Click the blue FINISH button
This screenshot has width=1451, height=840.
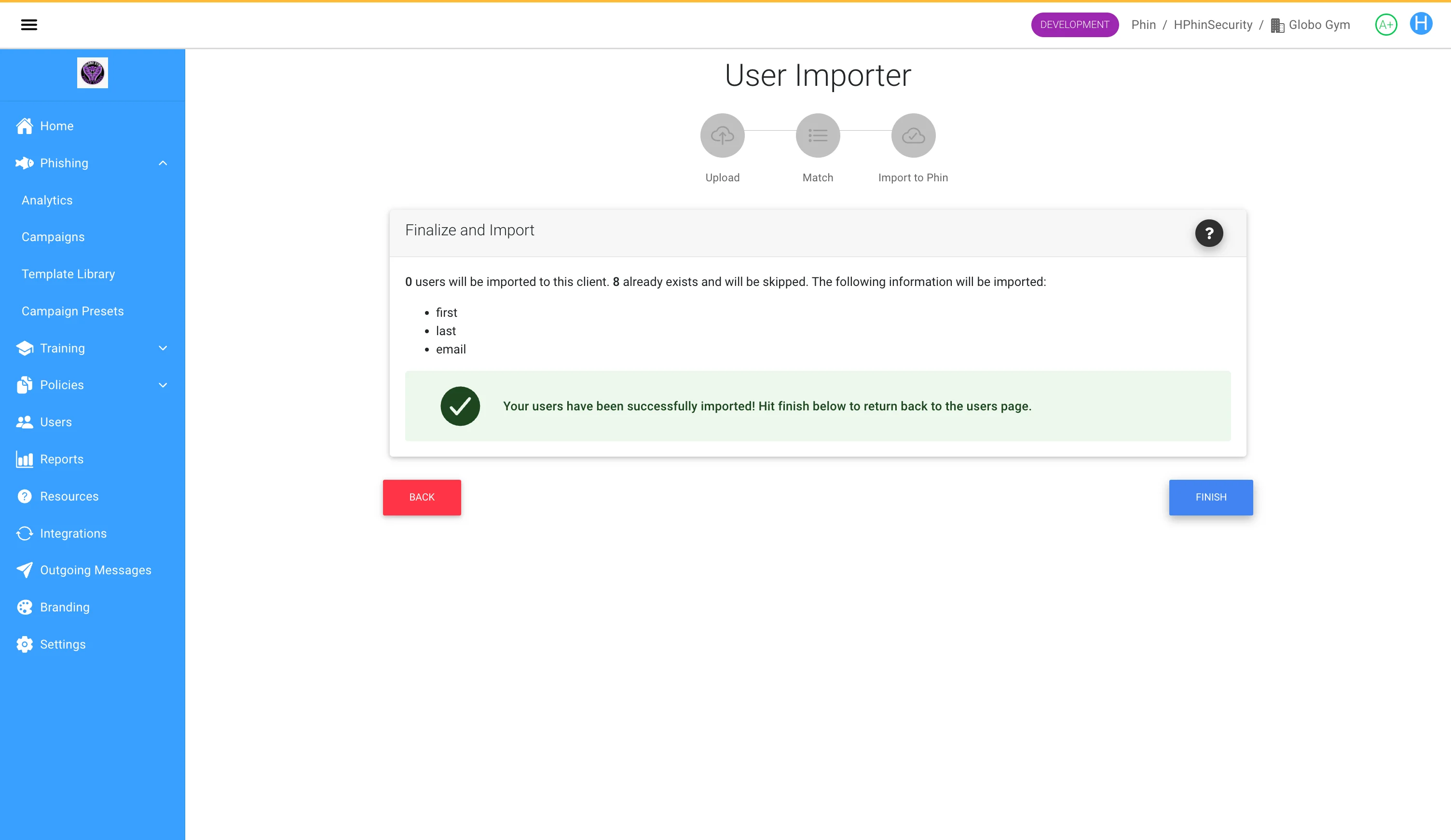[1211, 498]
